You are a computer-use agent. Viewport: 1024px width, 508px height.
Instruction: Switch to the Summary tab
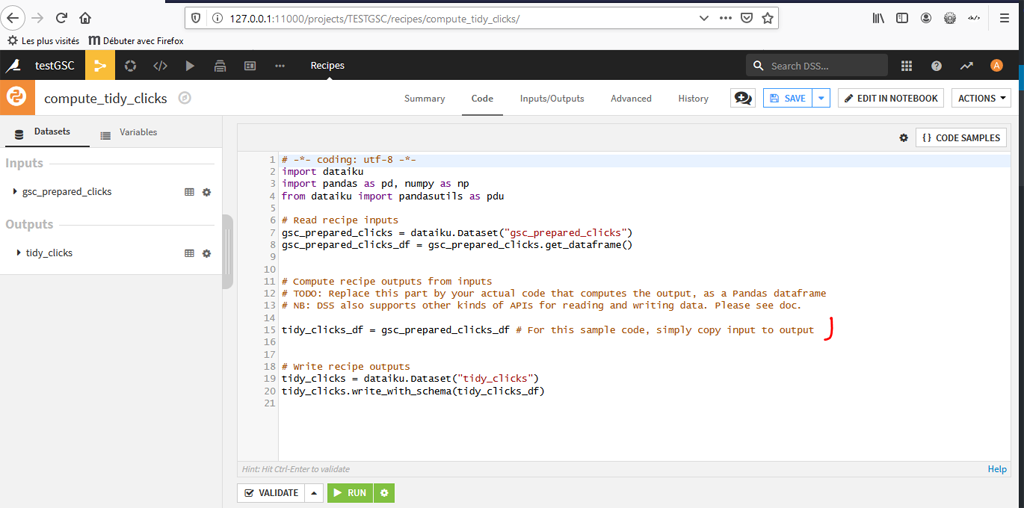424,99
